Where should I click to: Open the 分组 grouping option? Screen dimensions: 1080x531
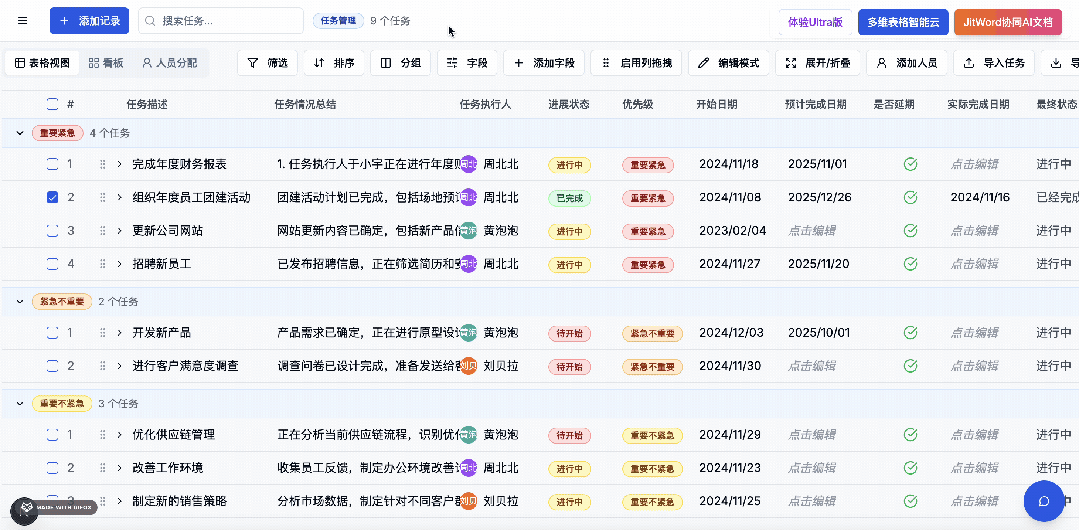[400, 63]
